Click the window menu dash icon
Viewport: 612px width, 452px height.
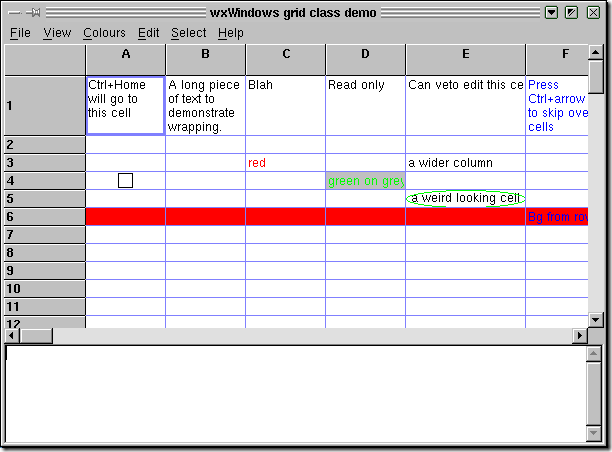(x=14, y=13)
